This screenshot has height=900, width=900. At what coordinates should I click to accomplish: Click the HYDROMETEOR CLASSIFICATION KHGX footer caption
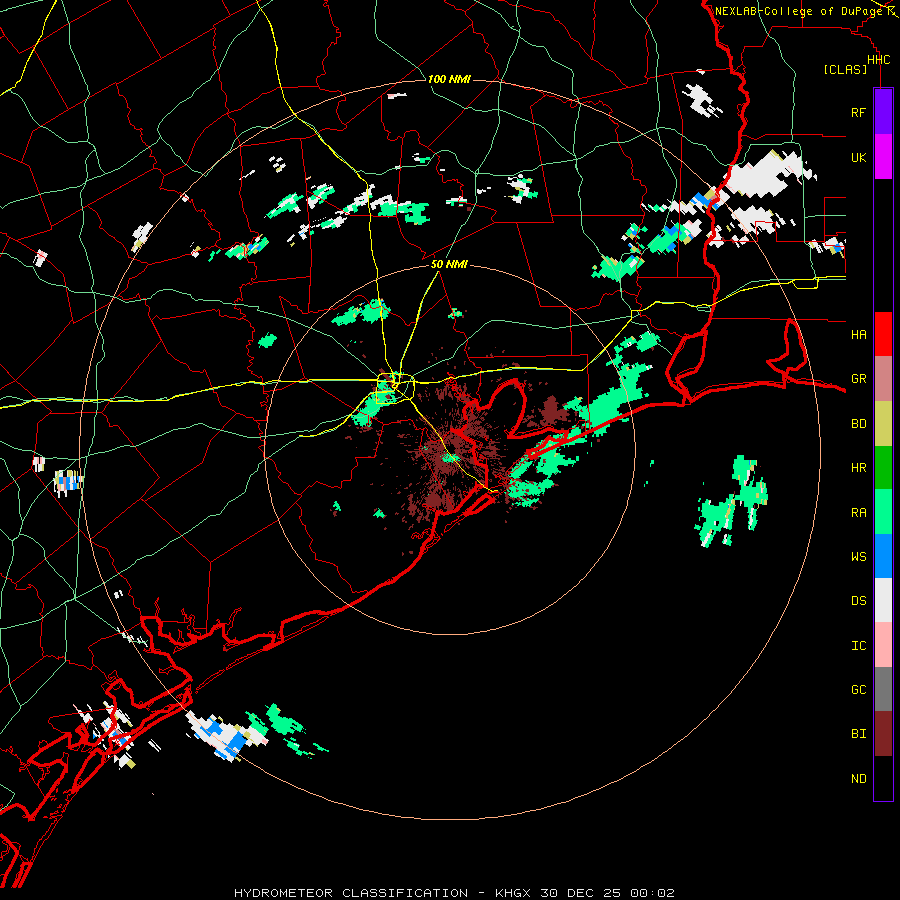[x=454, y=893]
